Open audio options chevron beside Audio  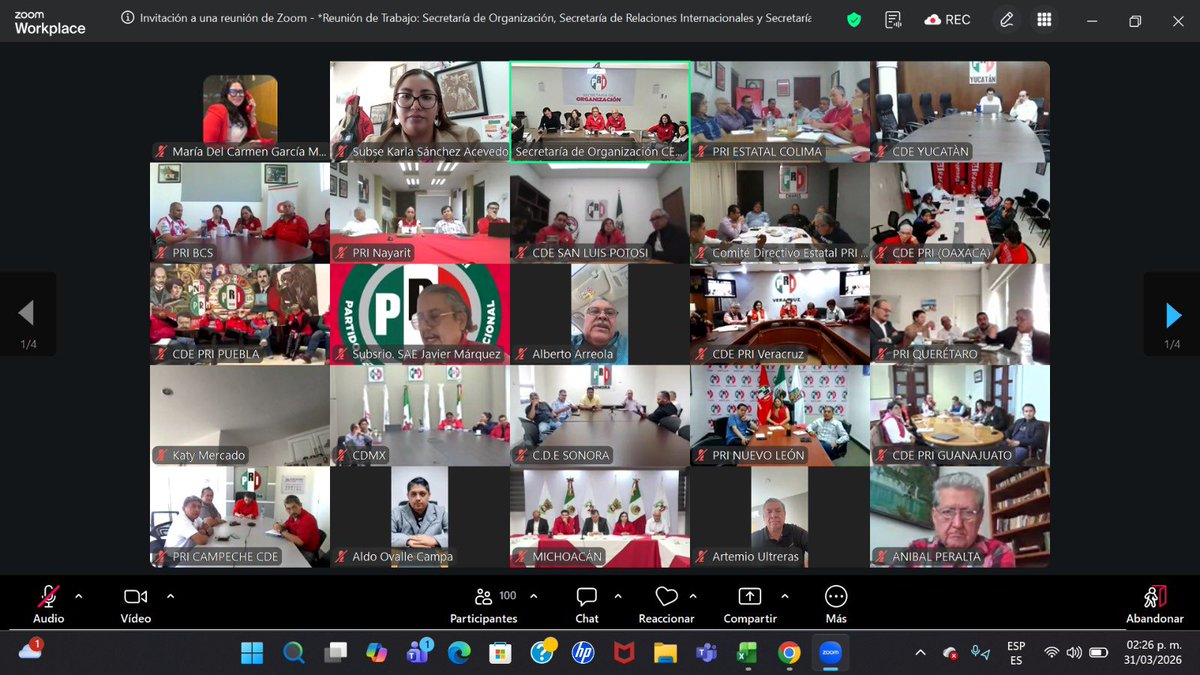(79, 596)
